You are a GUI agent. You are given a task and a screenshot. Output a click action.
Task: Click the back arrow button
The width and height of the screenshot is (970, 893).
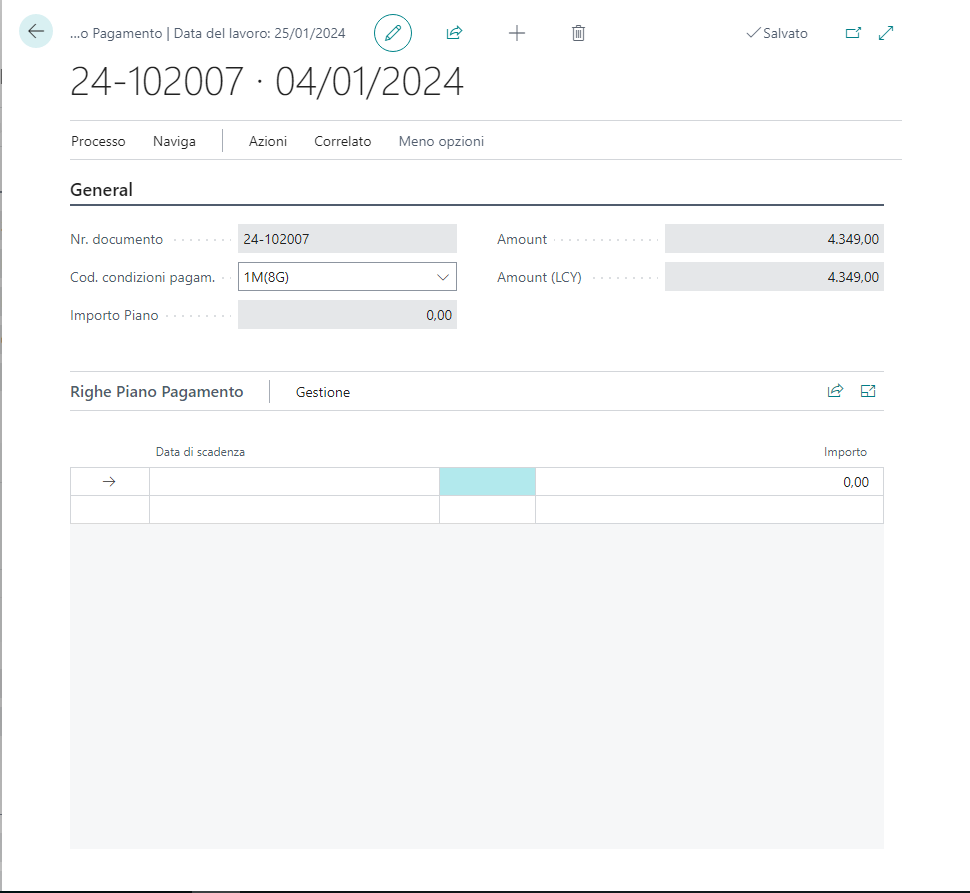[36, 32]
